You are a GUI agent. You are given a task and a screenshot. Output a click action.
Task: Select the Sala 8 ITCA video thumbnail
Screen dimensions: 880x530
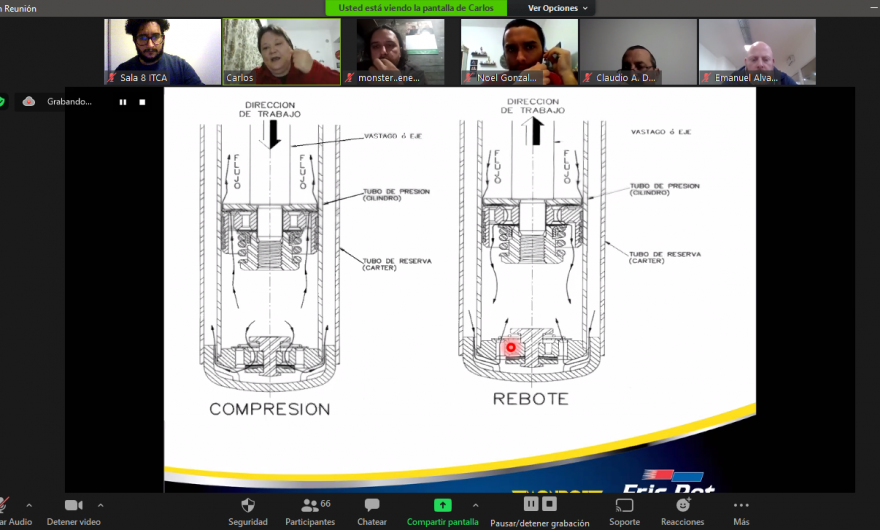[x=162, y=52]
